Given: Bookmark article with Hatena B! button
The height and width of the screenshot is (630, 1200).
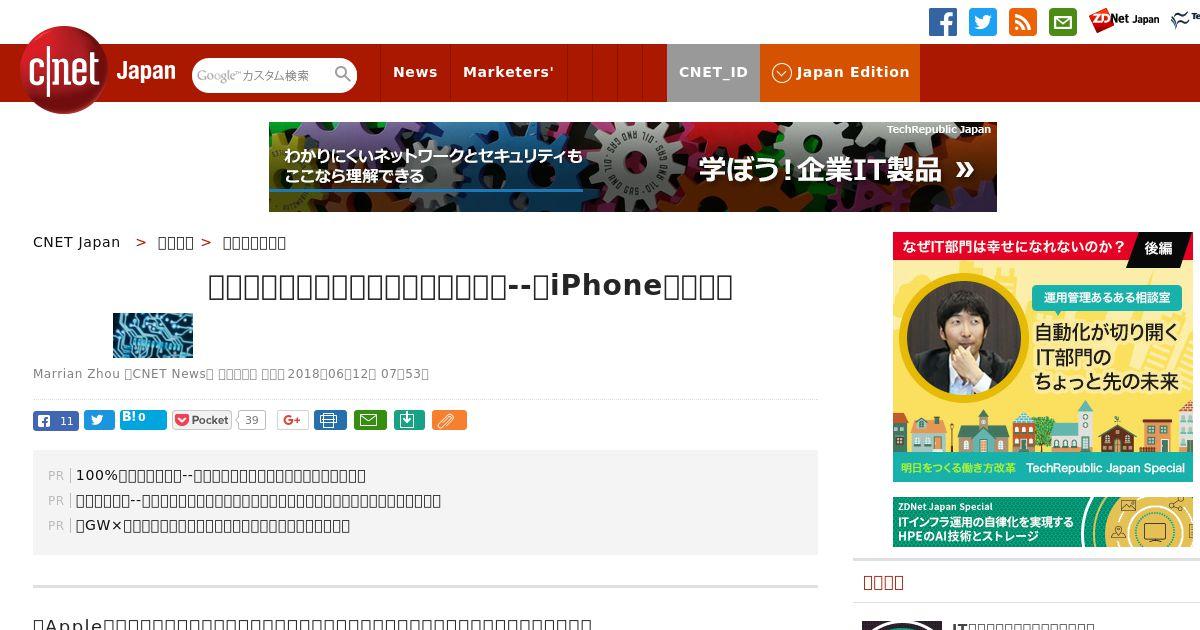Looking at the screenshot, I should 143,419.
